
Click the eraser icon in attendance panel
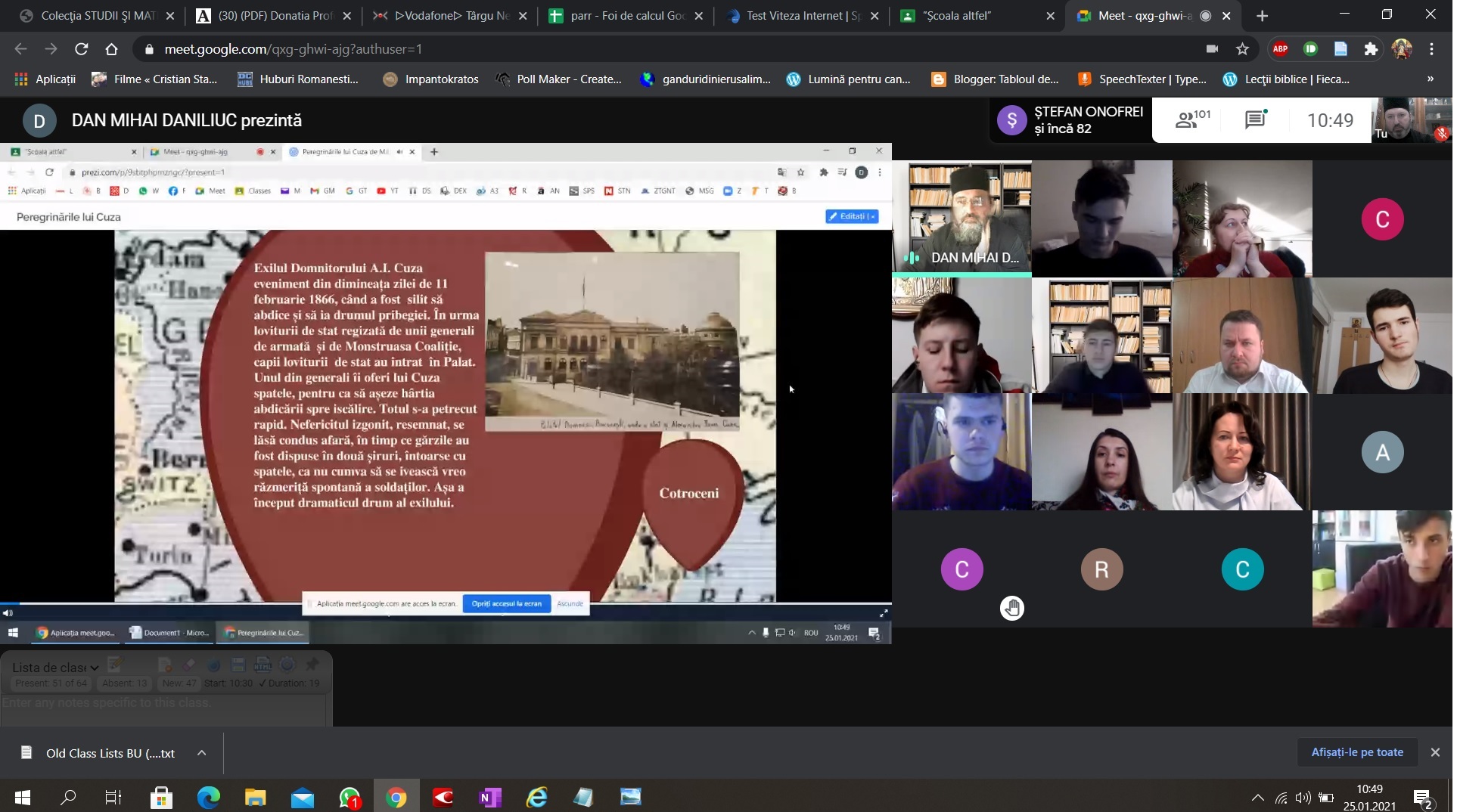[x=189, y=665]
